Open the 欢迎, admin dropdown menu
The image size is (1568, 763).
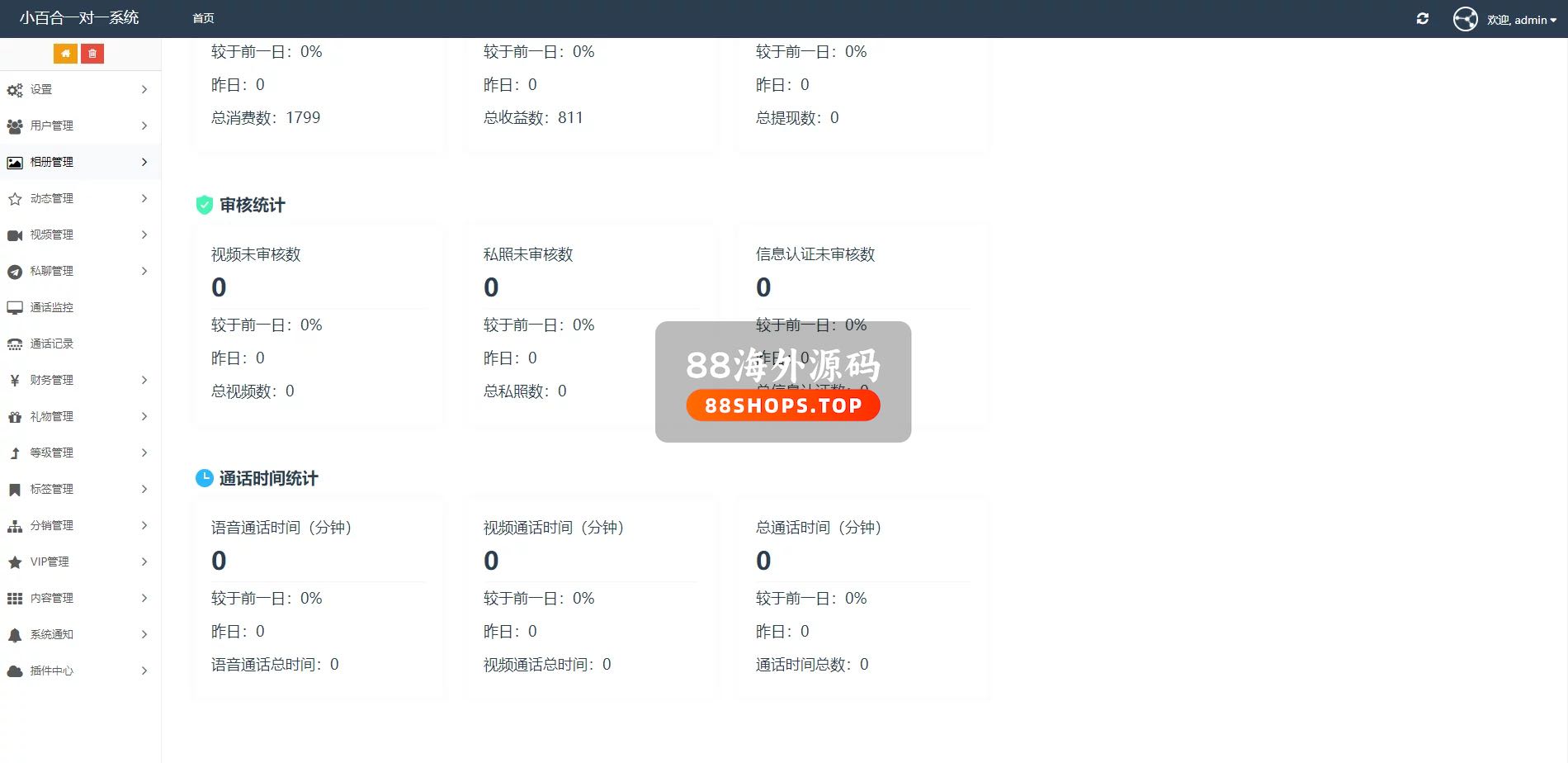pos(1522,20)
